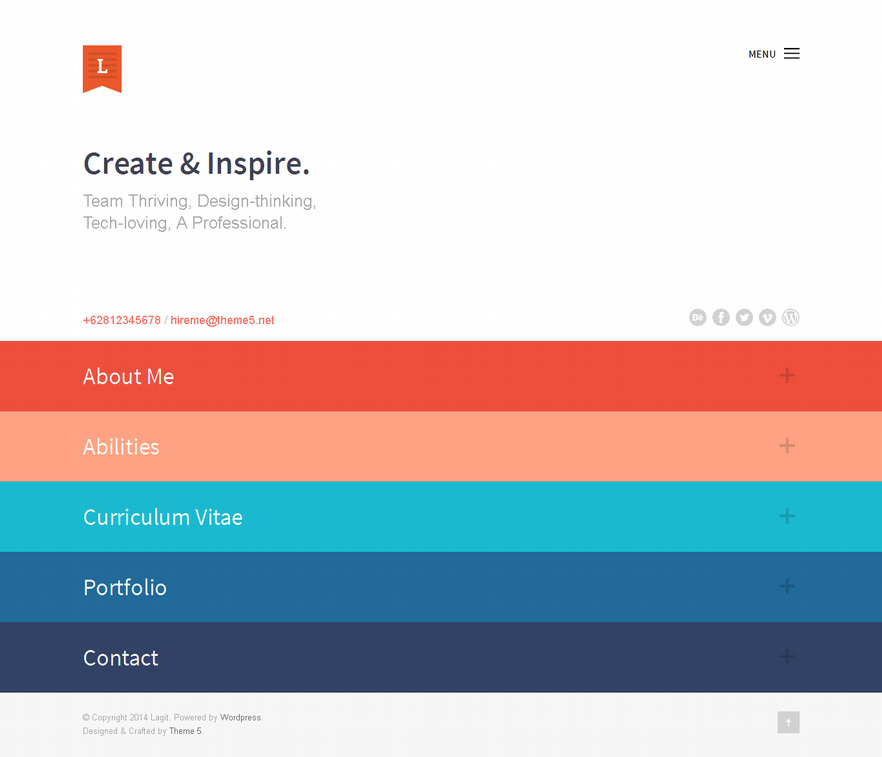Open the WordPress social icon
The height and width of the screenshot is (757, 882).
790,317
